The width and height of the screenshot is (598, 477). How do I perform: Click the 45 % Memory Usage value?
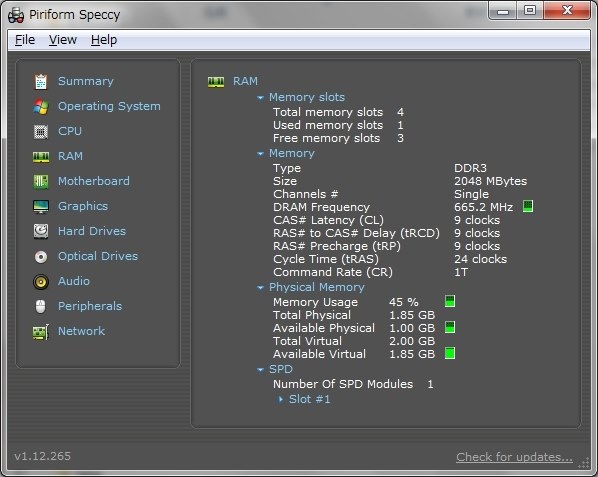pos(404,302)
